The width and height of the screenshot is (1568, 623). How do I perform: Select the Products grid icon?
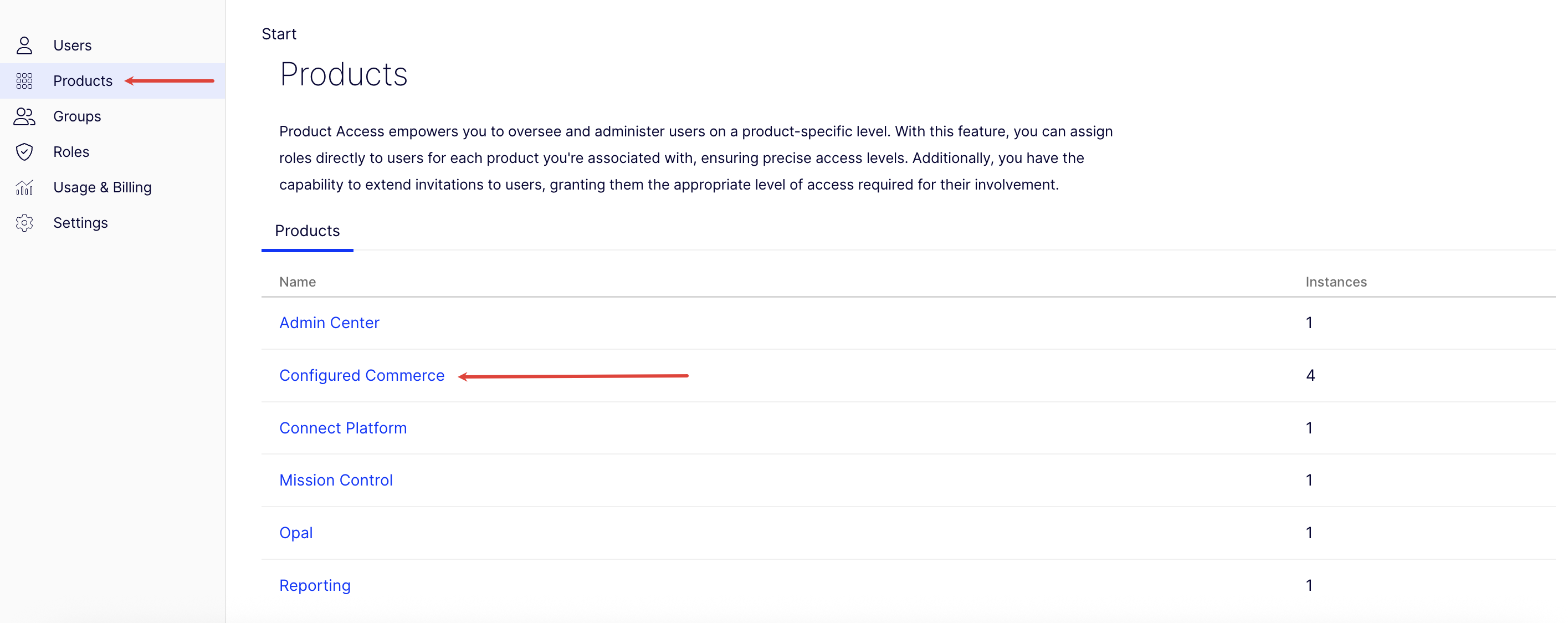click(24, 80)
